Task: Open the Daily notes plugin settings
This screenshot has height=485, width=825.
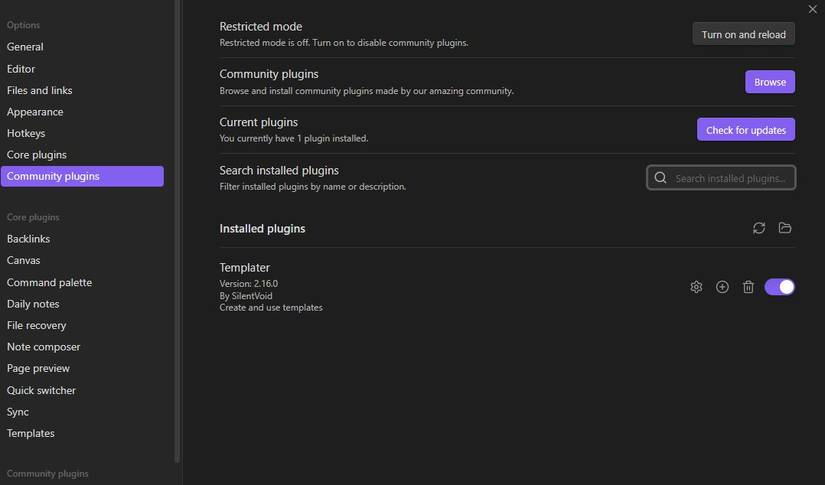Action: pyautogui.click(x=33, y=304)
